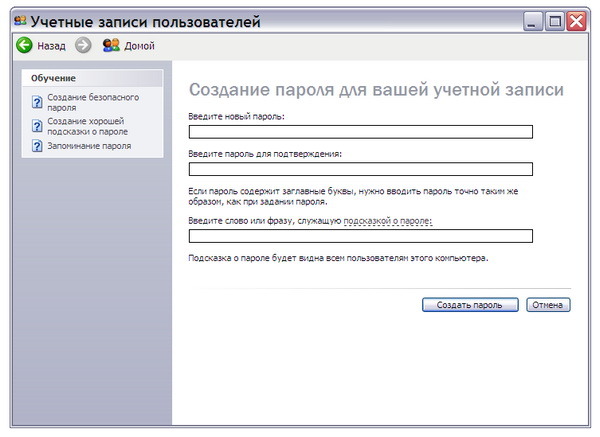The image size is (600, 437).
Task: Close the user accounts window
Action: 577,20
